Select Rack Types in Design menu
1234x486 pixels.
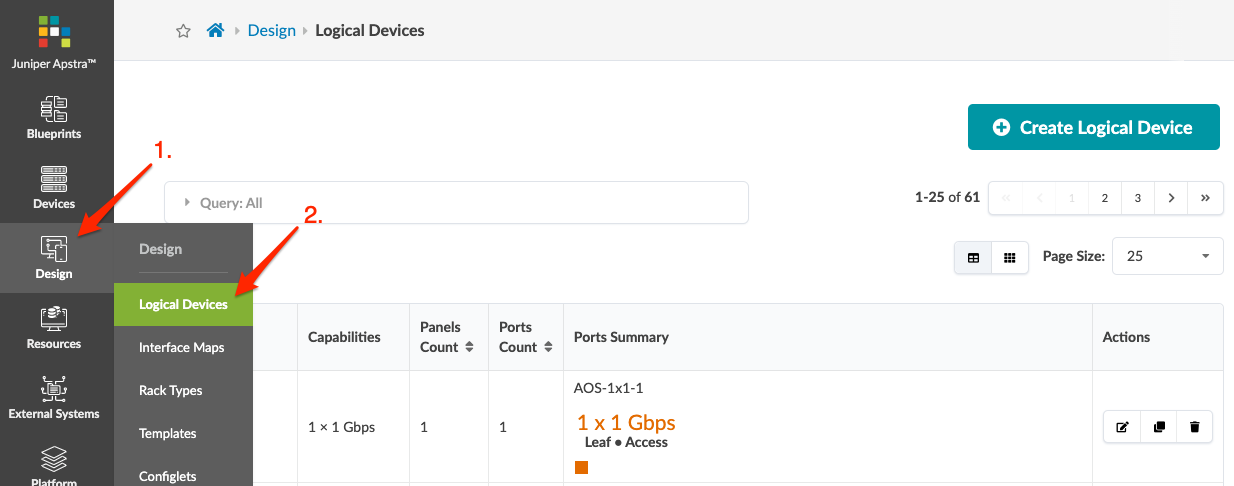coord(171,390)
